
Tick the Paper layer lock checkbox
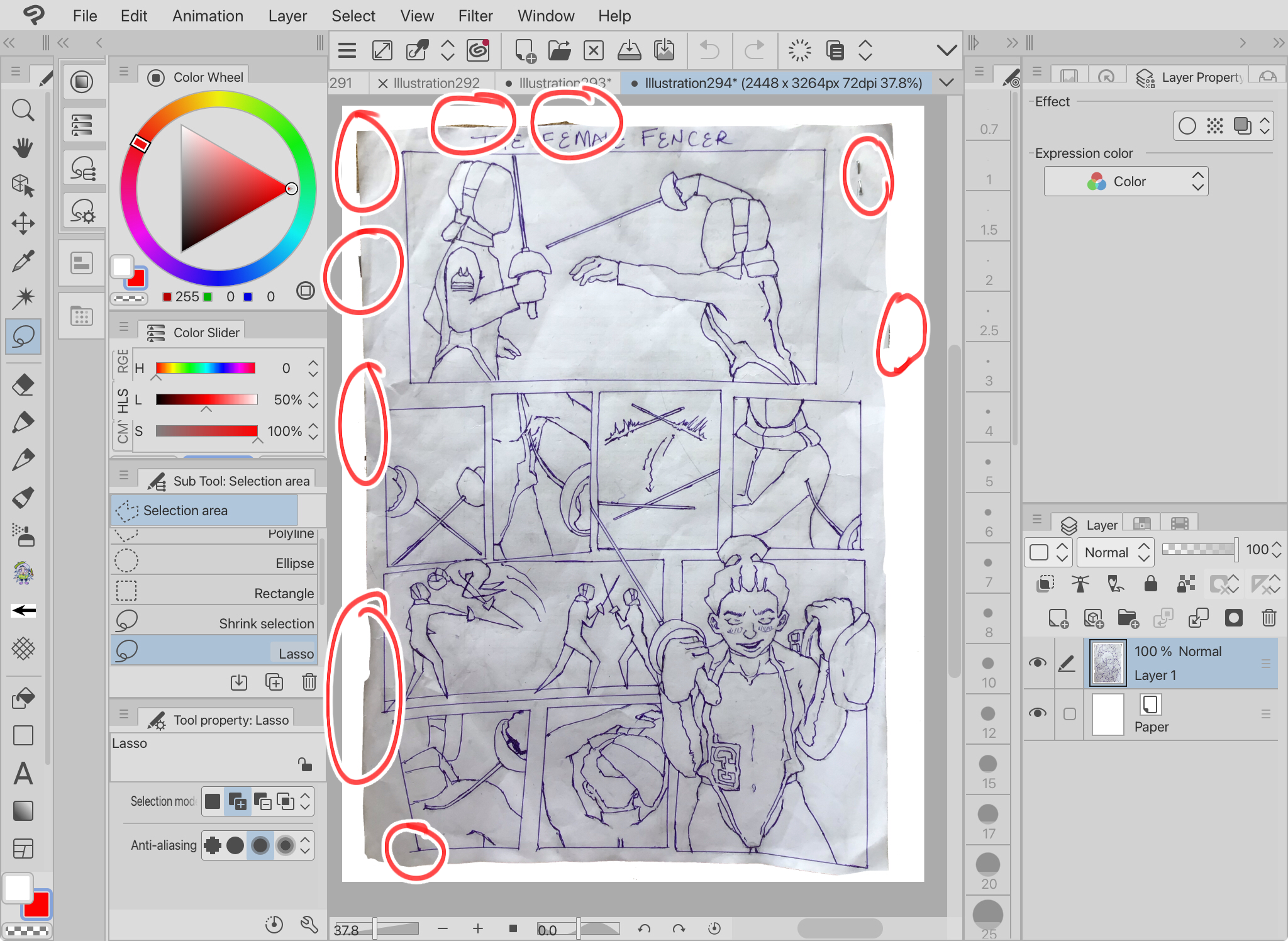[x=1069, y=714]
